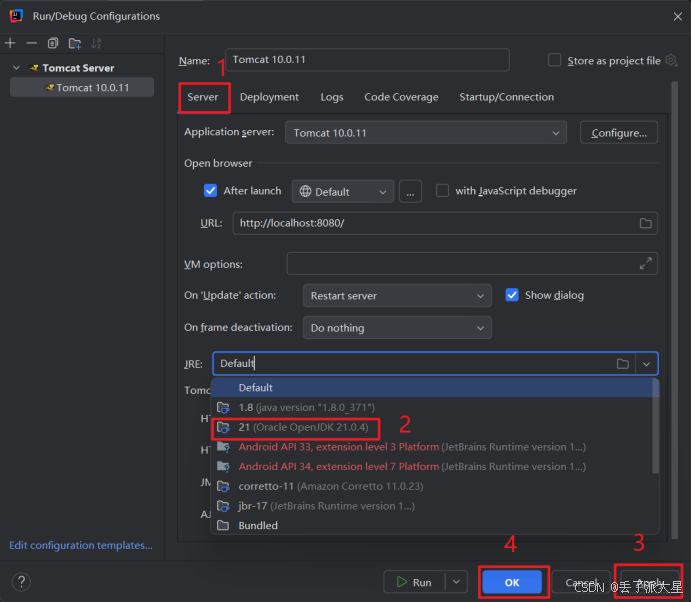Viewport: 692px width, 602px height.
Task: Open the Application server dropdown
Action: (426, 132)
